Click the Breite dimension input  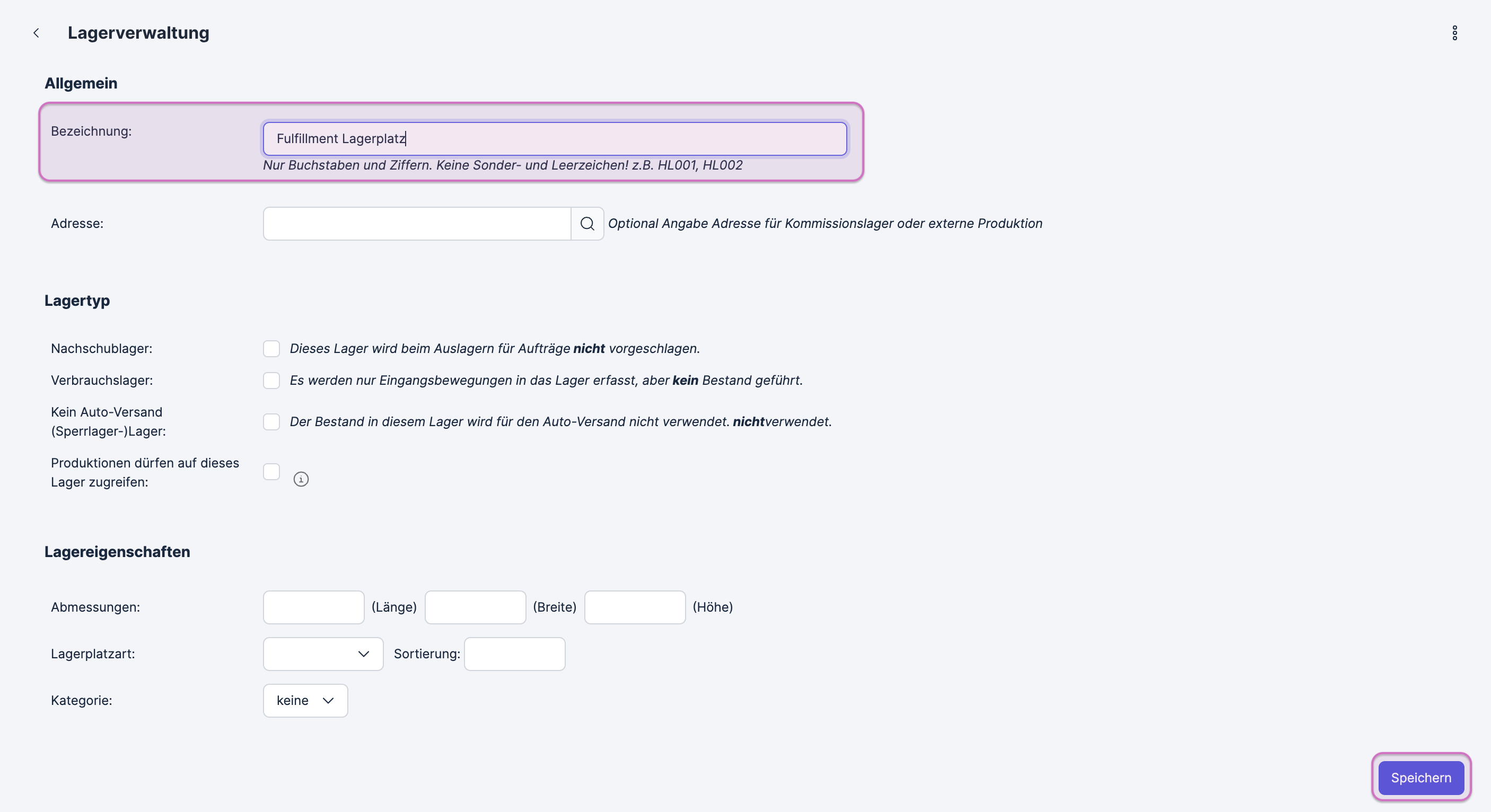coord(475,607)
